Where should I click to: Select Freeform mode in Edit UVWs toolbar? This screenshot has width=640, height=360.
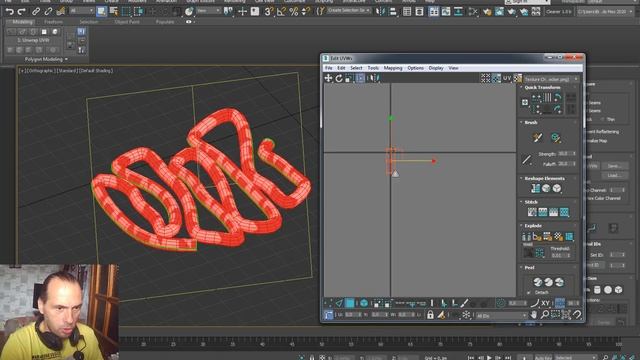pos(360,78)
